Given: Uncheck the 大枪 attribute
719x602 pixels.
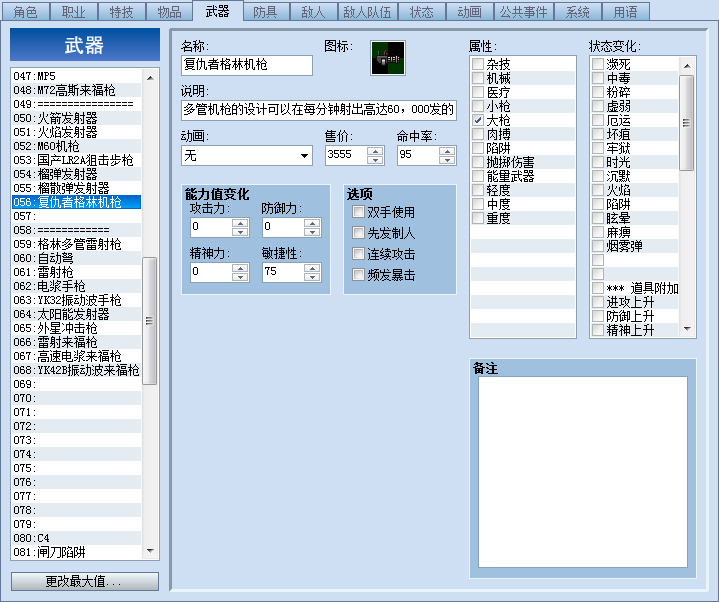Looking at the screenshot, I should 478,120.
